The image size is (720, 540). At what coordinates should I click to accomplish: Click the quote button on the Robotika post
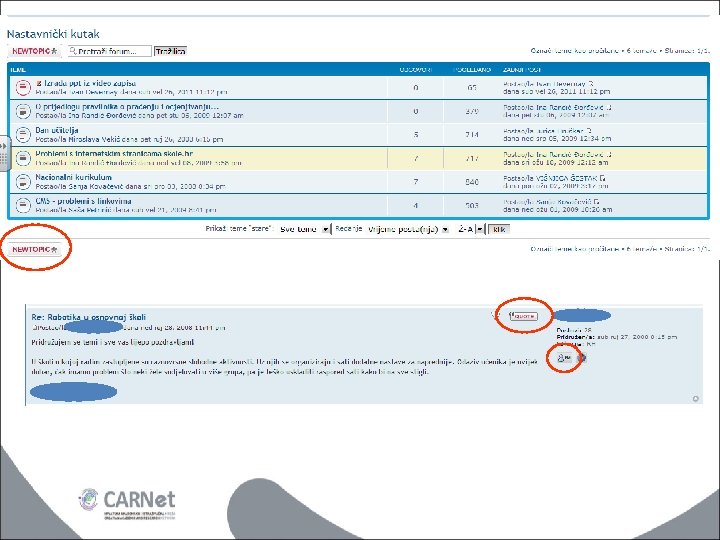523,316
